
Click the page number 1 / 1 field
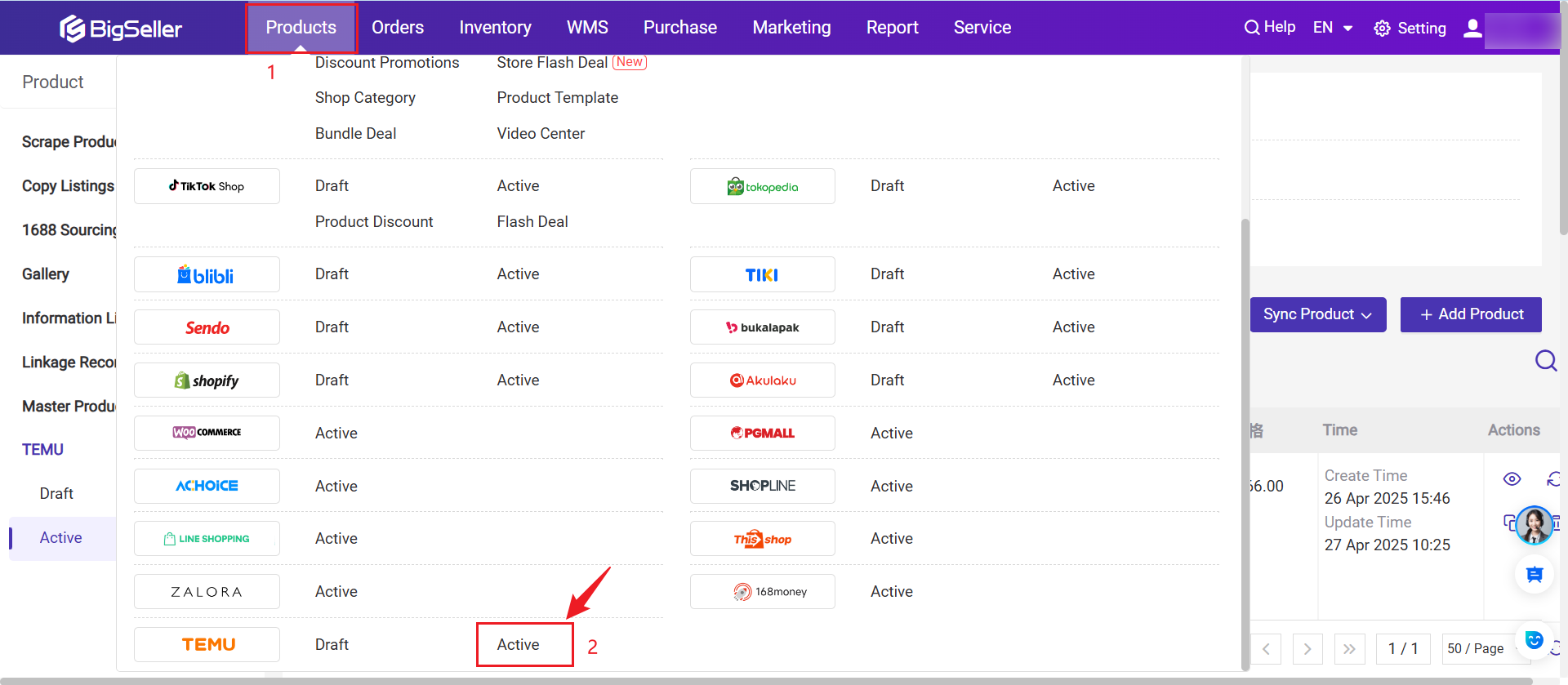1403,649
